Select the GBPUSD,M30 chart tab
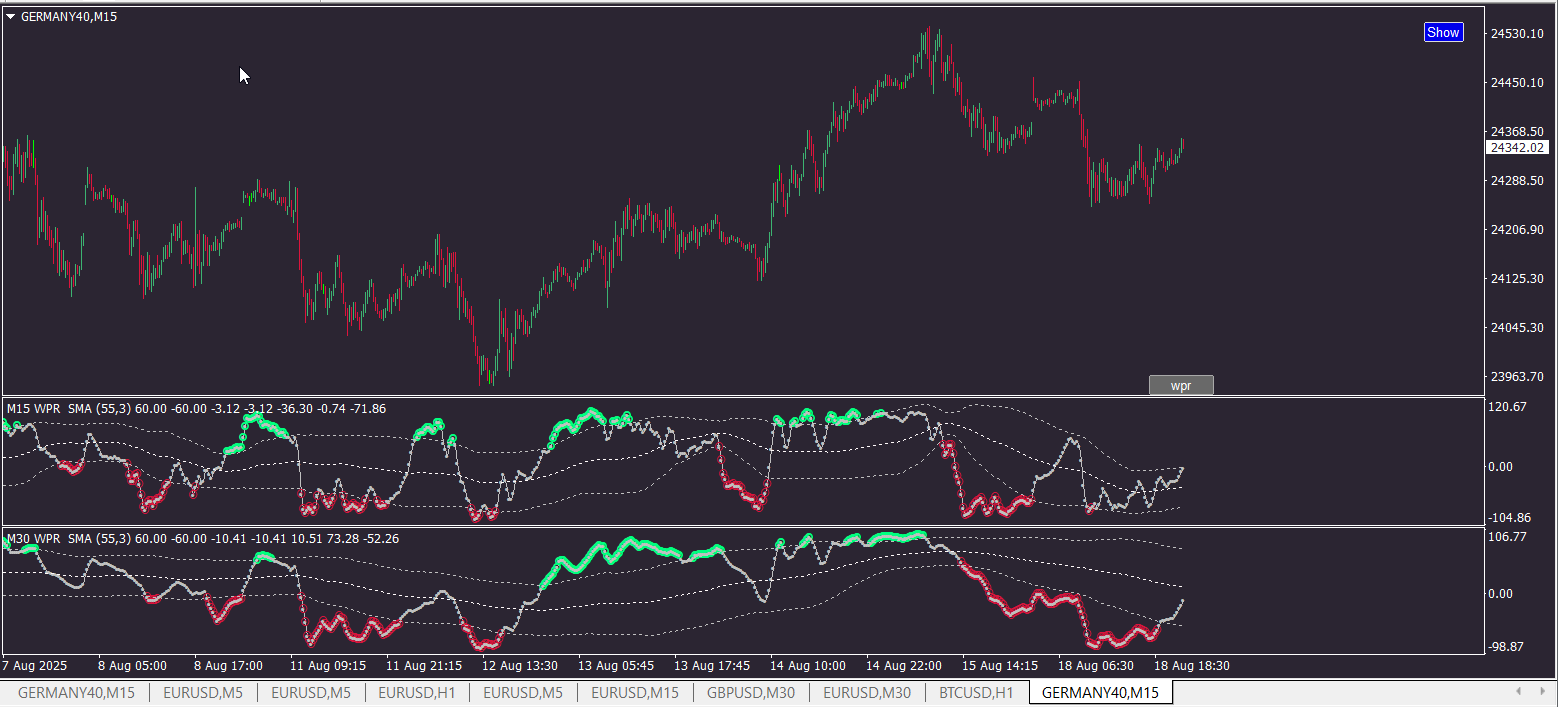The width and height of the screenshot is (1558, 707). point(751,692)
